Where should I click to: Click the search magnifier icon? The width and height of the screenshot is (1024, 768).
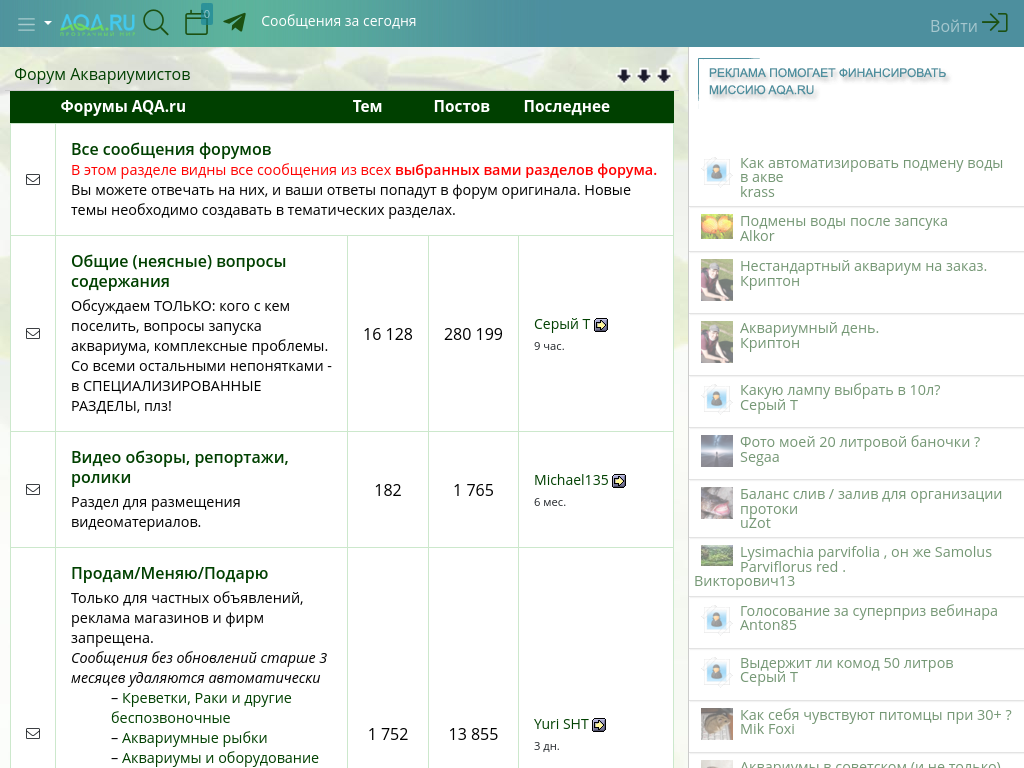(x=156, y=22)
